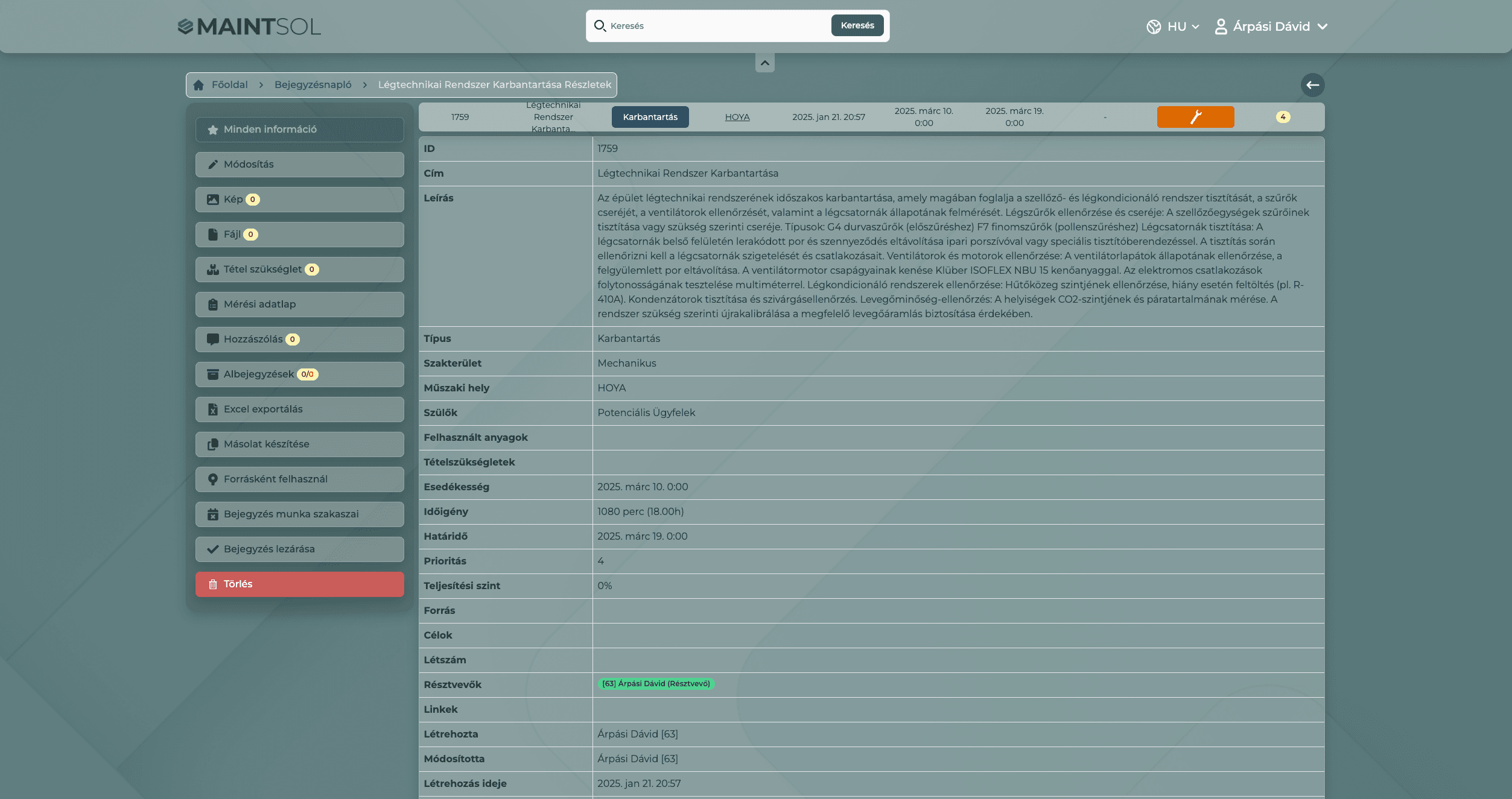Open the Mérési adatlap section

coord(299,305)
